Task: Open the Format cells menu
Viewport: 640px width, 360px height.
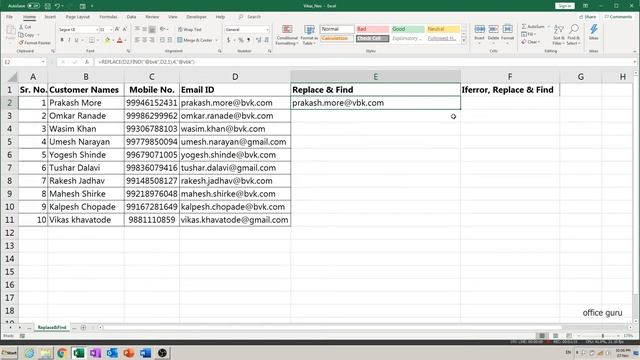Action: click(x=507, y=33)
